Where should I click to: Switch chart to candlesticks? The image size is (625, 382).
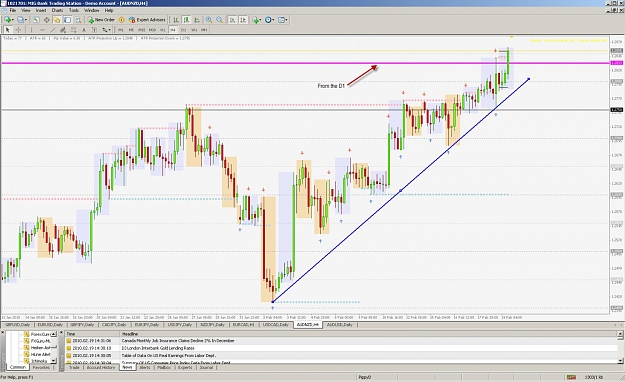point(186,20)
